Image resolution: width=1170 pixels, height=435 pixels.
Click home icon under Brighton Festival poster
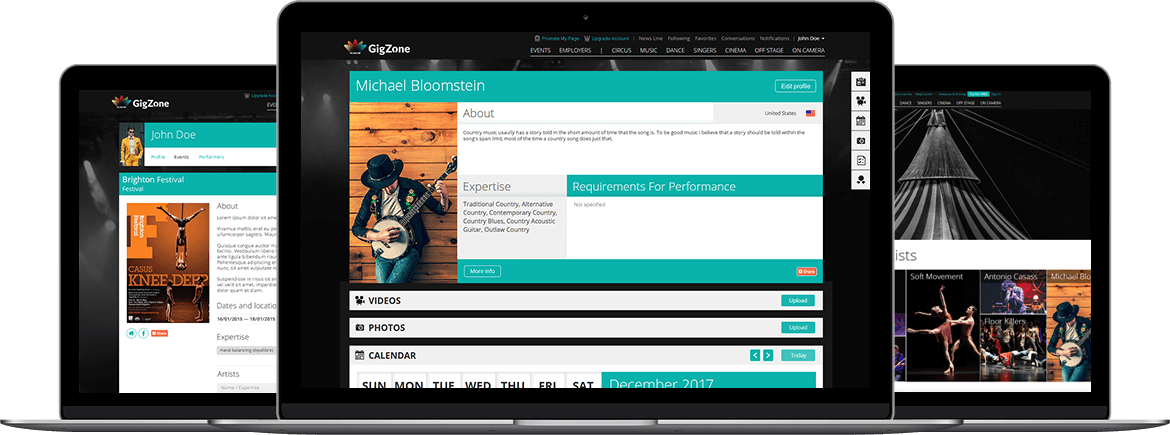click(x=131, y=334)
